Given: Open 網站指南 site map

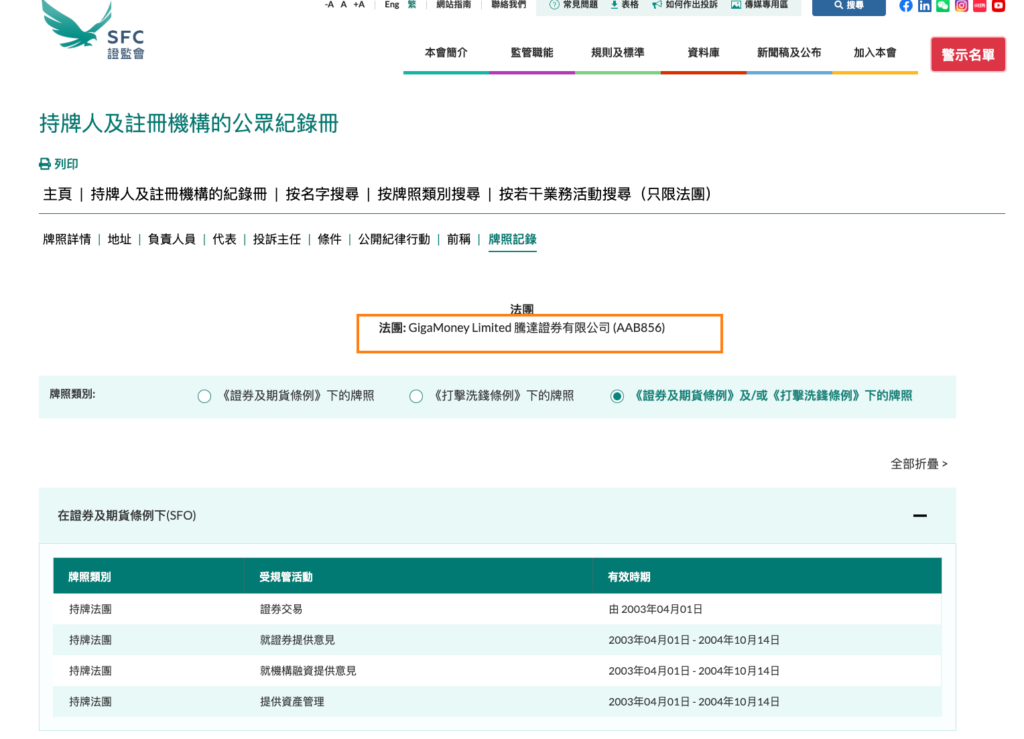Looking at the screenshot, I should (453, 5).
